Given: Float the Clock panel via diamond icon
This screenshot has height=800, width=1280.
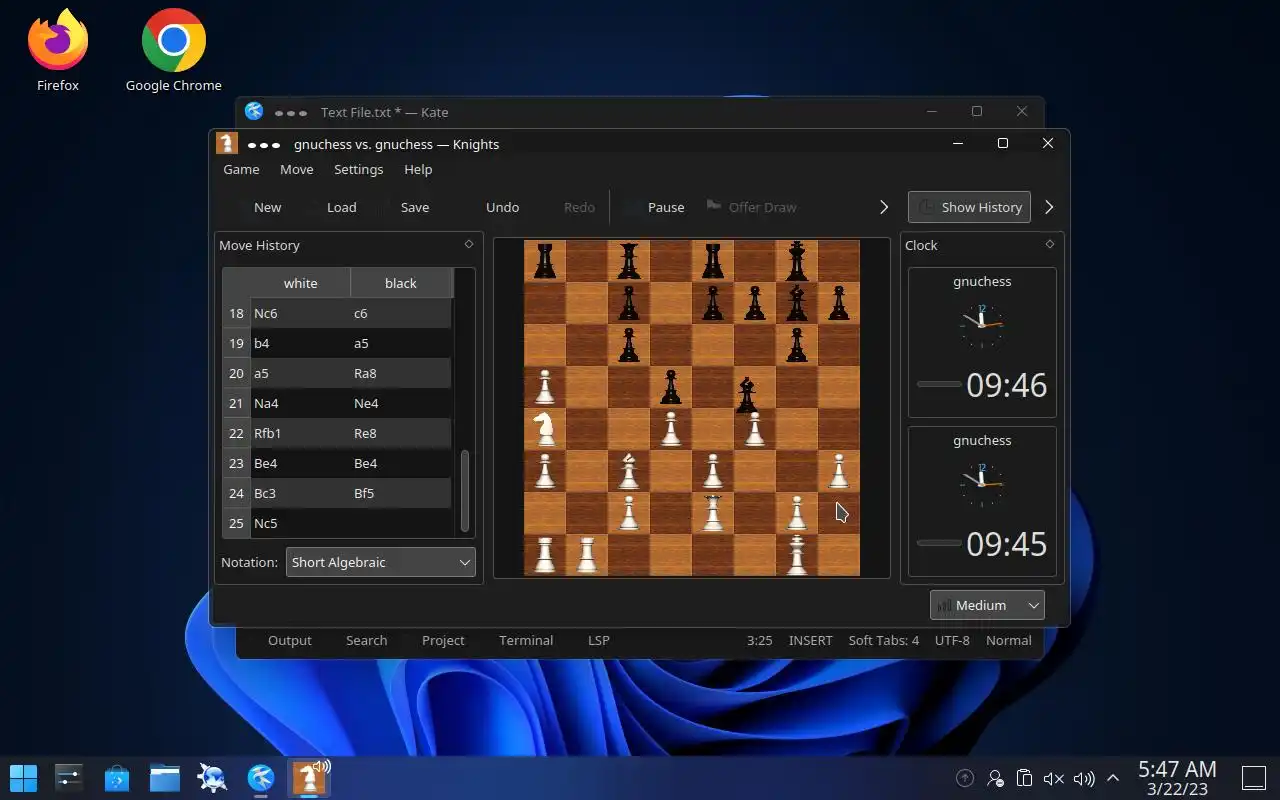Looking at the screenshot, I should click(x=1050, y=244).
